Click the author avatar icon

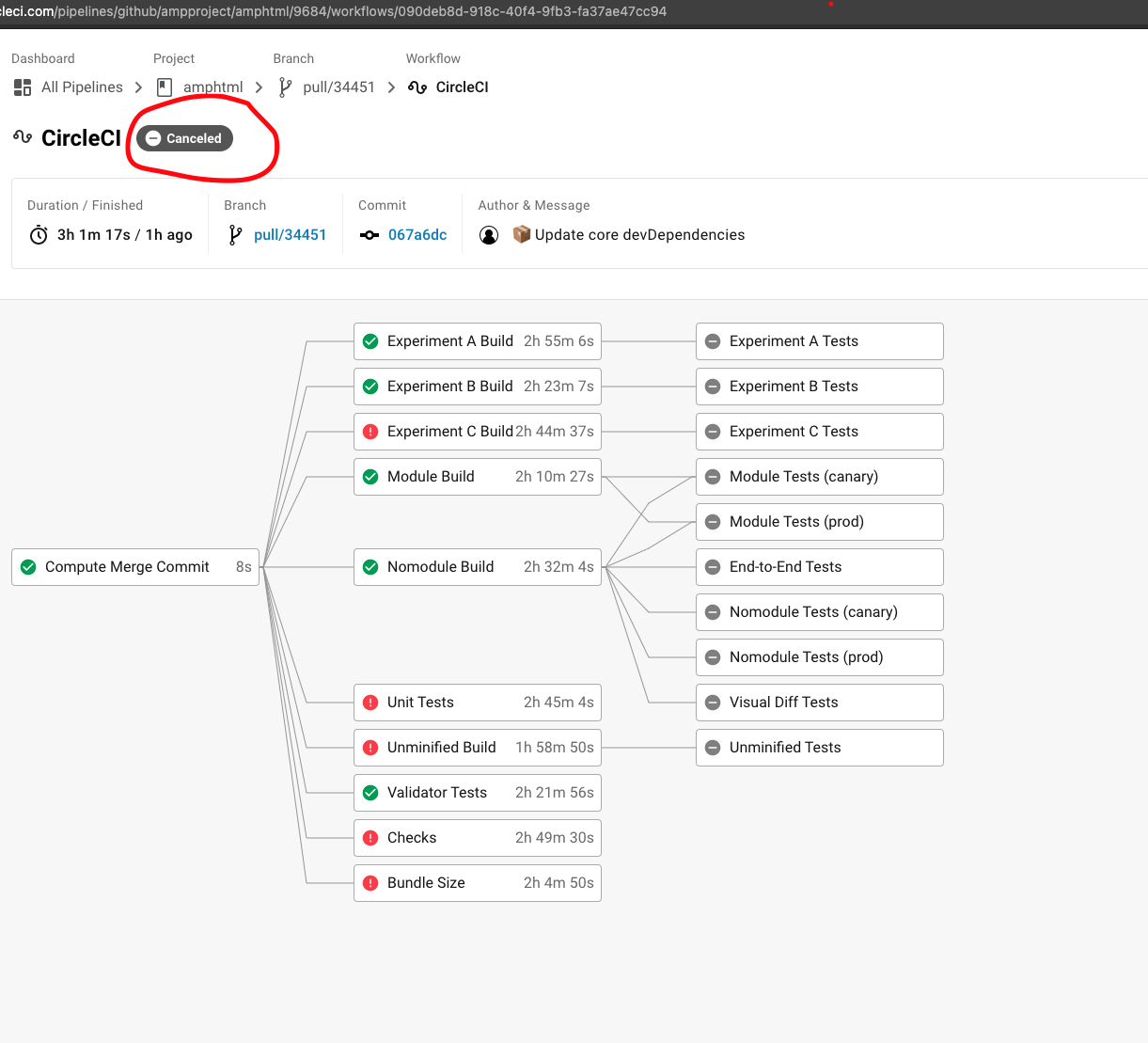tap(489, 235)
